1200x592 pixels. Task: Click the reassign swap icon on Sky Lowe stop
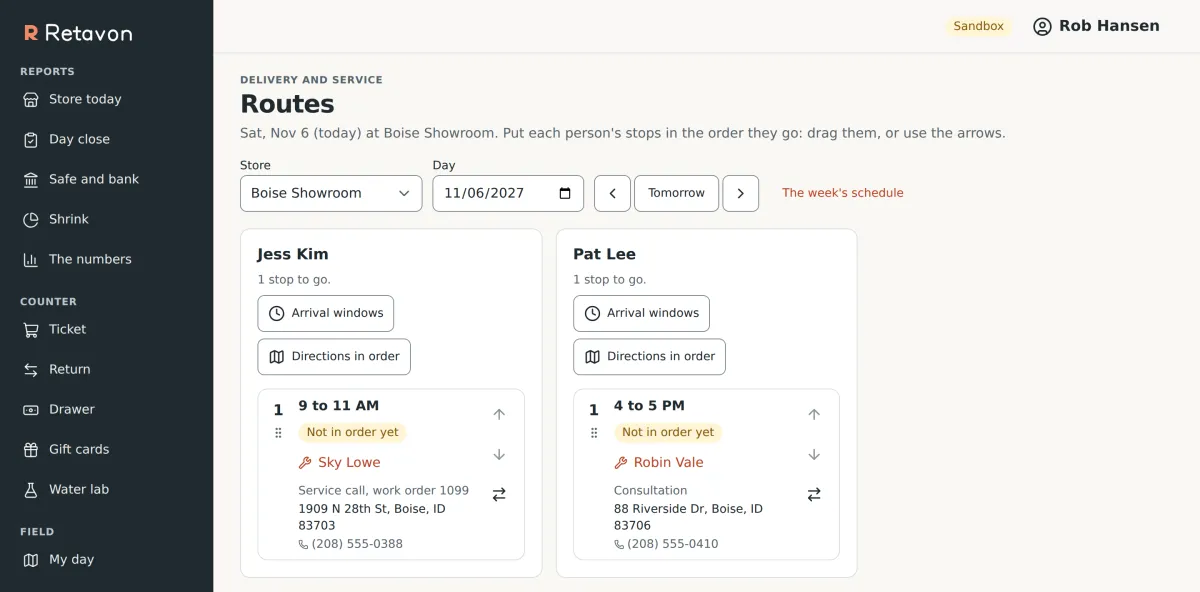499,494
